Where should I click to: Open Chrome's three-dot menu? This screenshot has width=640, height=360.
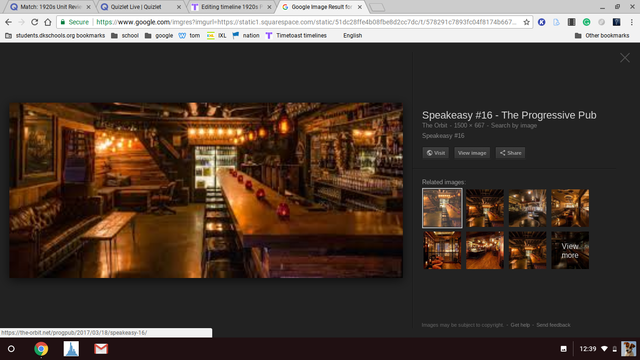(631, 22)
